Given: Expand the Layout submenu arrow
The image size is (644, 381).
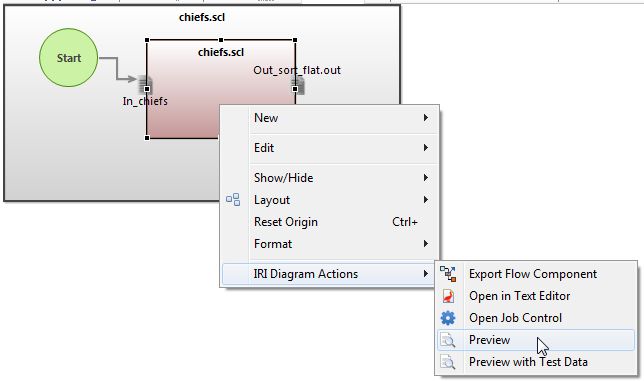Looking at the screenshot, I should coord(426,200).
